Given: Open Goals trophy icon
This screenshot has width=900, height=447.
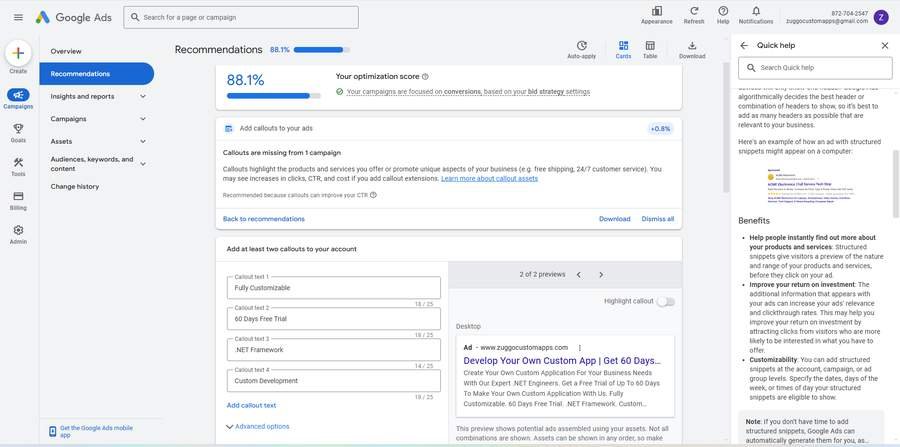Looking at the screenshot, I should tap(18, 129).
